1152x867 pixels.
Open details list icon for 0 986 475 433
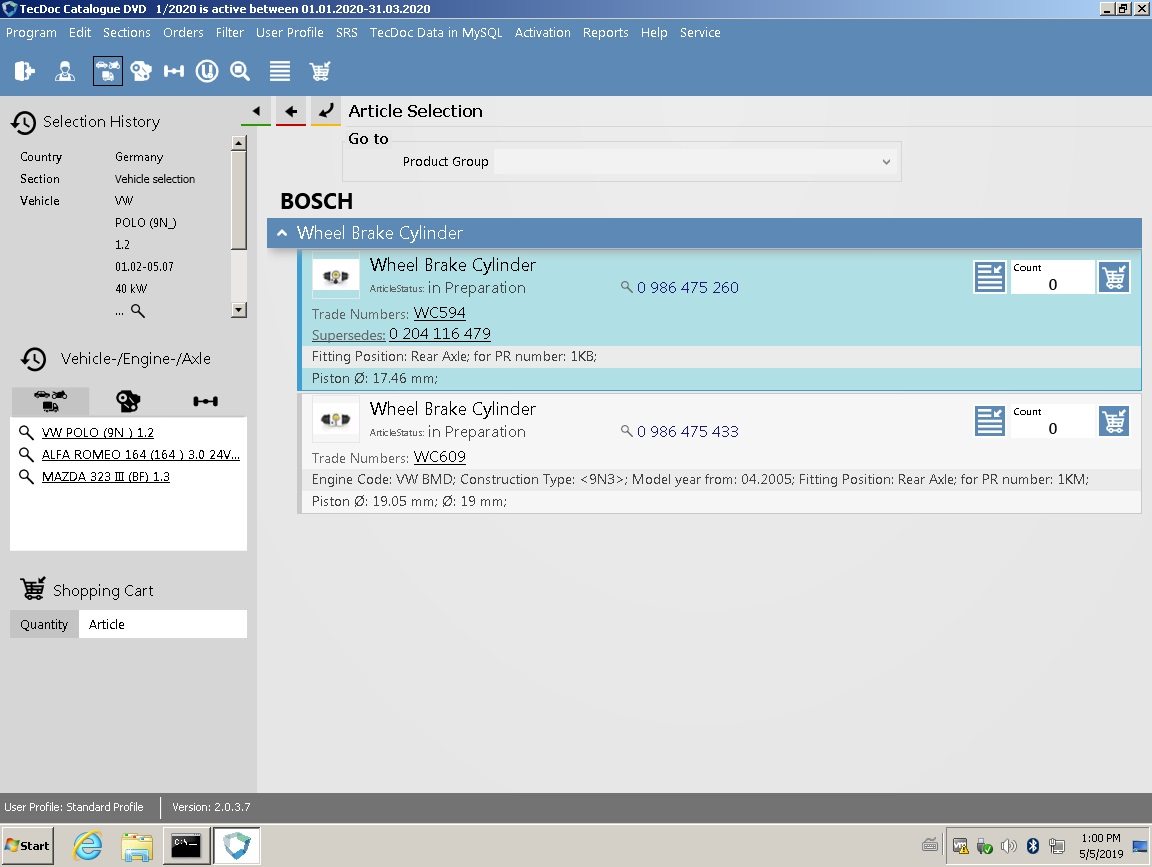tap(990, 421)
